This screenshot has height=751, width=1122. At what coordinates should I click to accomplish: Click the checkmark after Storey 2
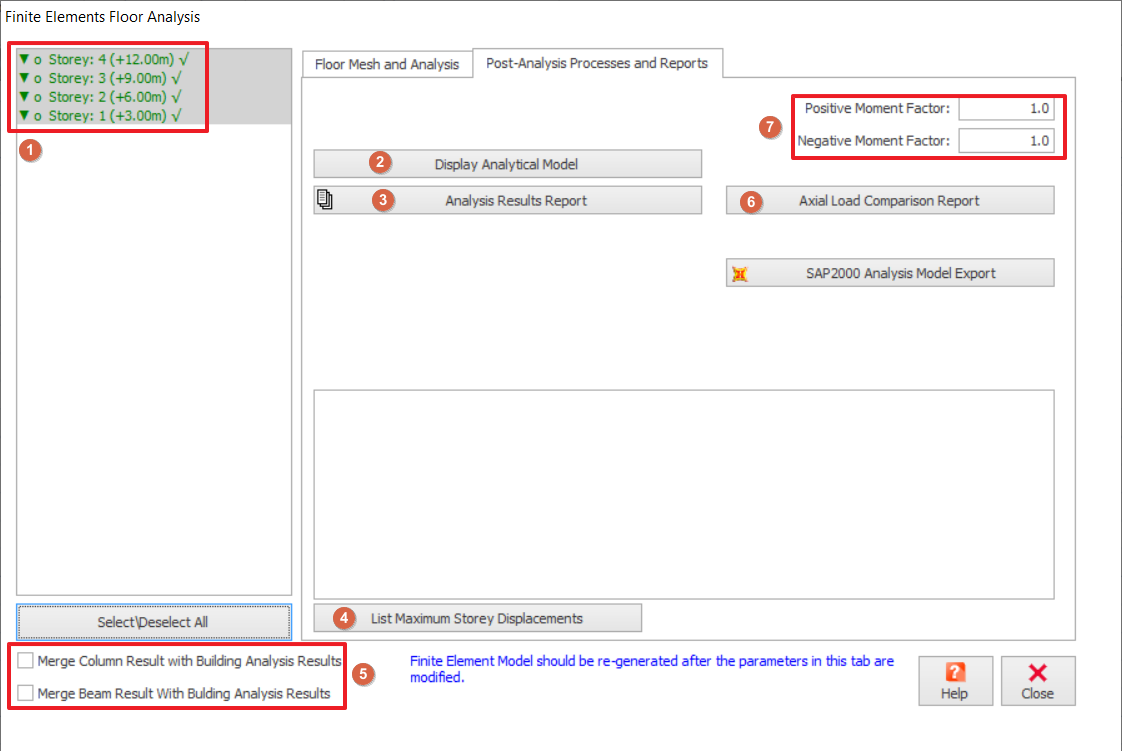[176, 97]
